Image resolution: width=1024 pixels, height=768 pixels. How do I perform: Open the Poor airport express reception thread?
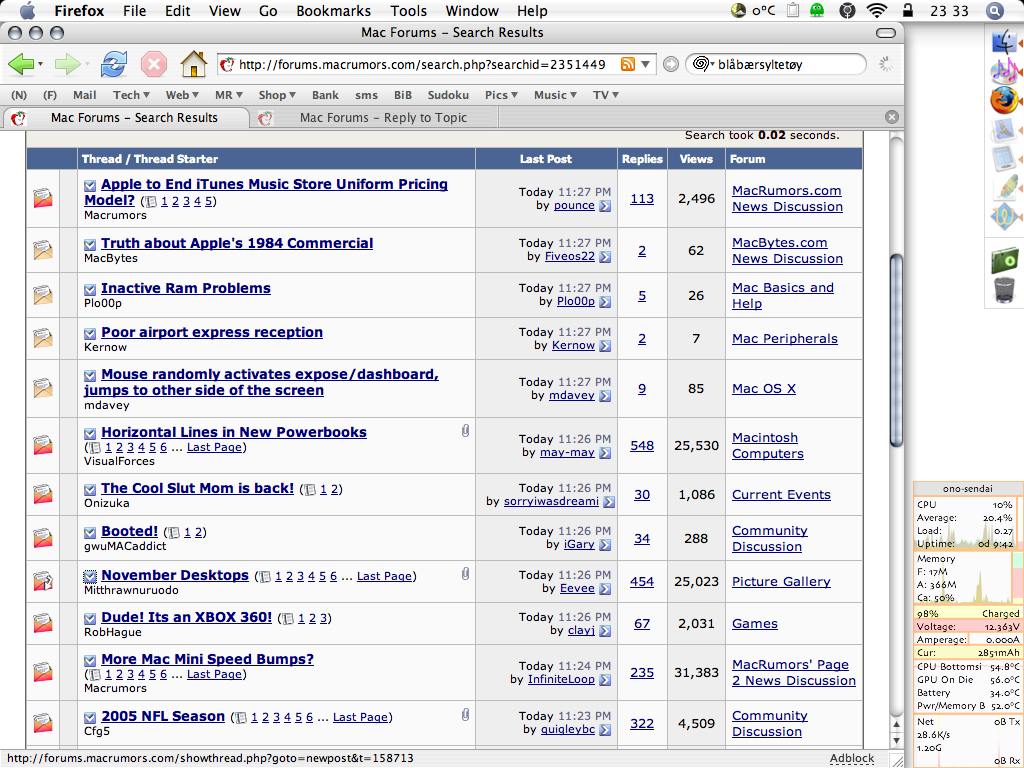212,332
